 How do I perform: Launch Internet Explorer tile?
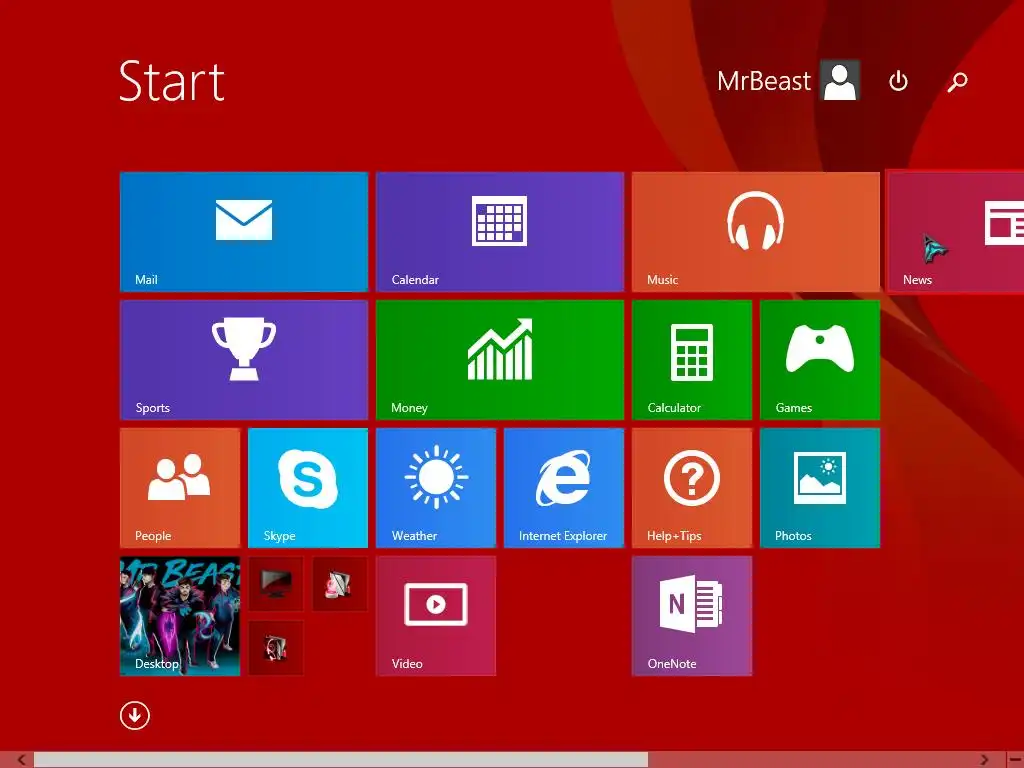coord(564,488)
